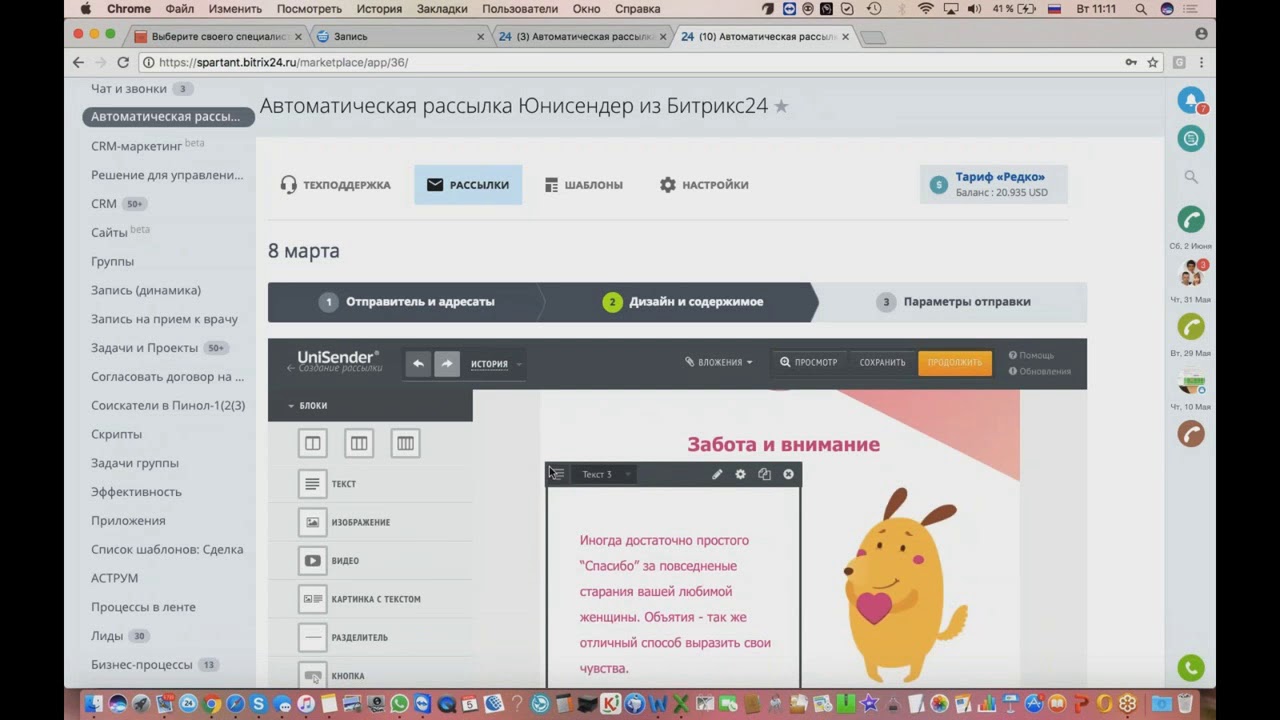Screen dimensions: 1280x720
Task: Open the Техподдержка tab
Action: [336, 185]
